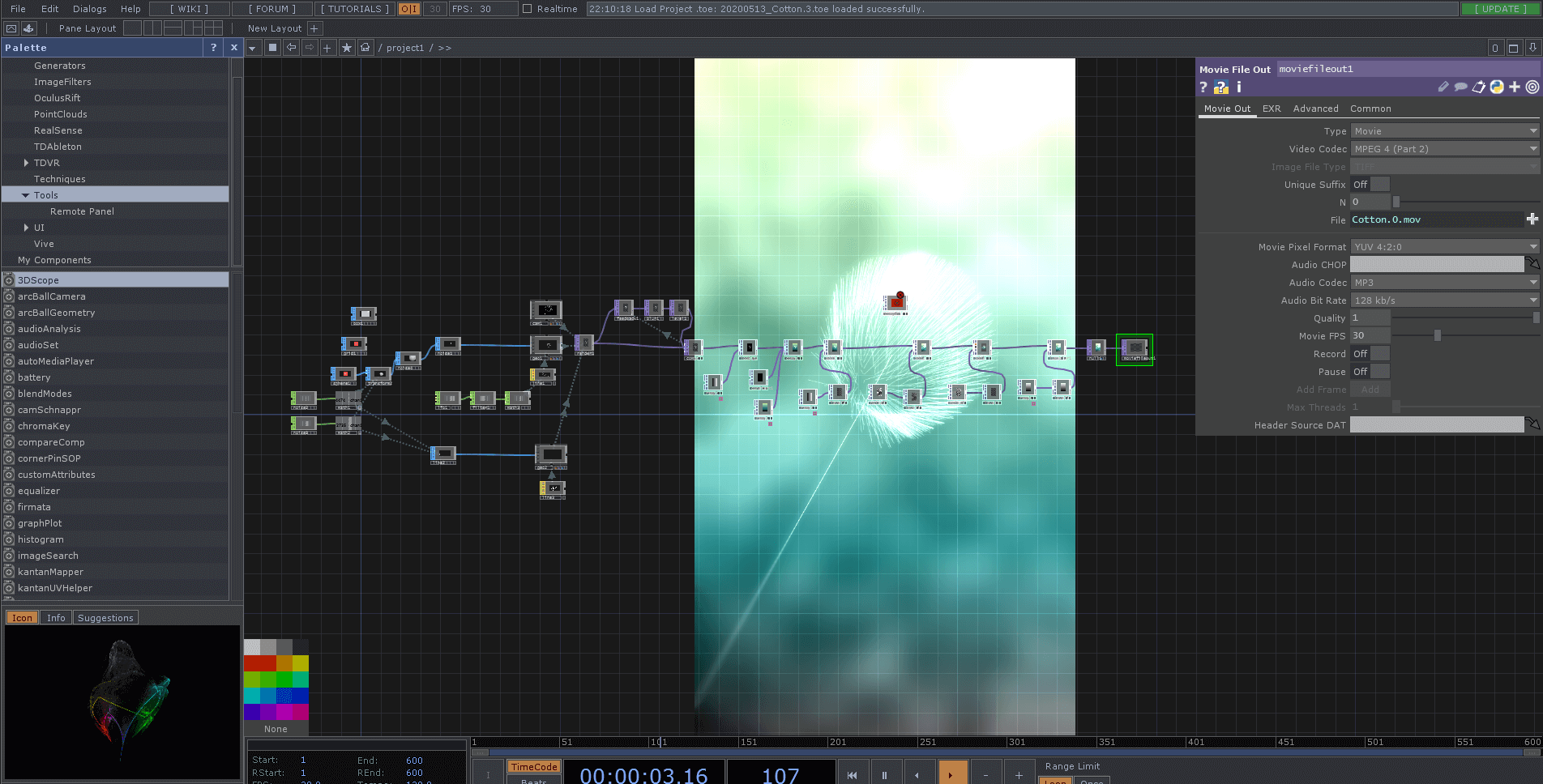Open the Suggestions tab below the palette
The width and height of the screenshot is (1543, 784).
coord(105,618)
